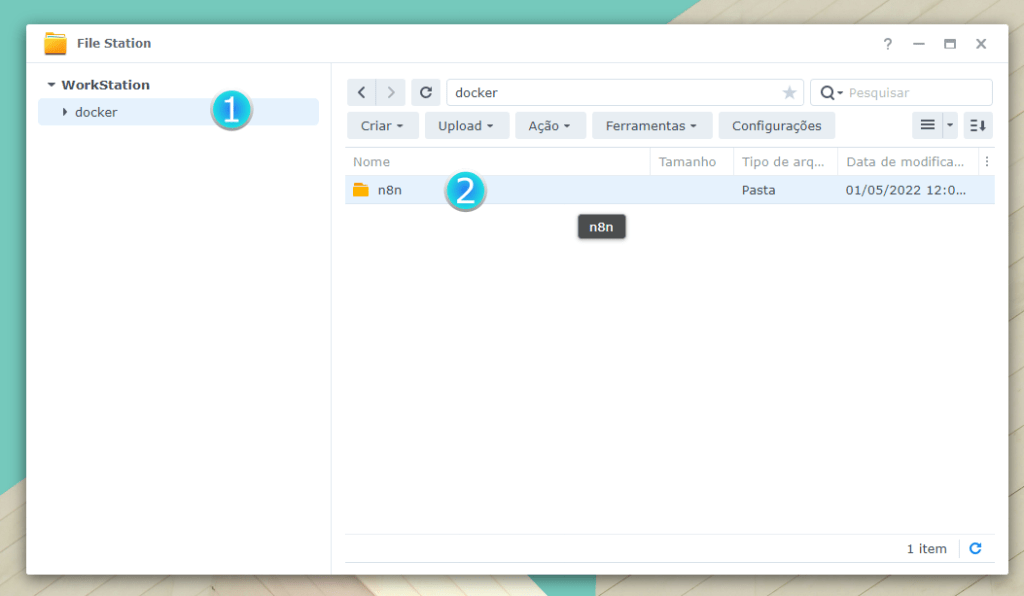Screen dimensions: 1024x596
Task: Open the Ferramentas dropdown menu
Action: click(651, 126)
